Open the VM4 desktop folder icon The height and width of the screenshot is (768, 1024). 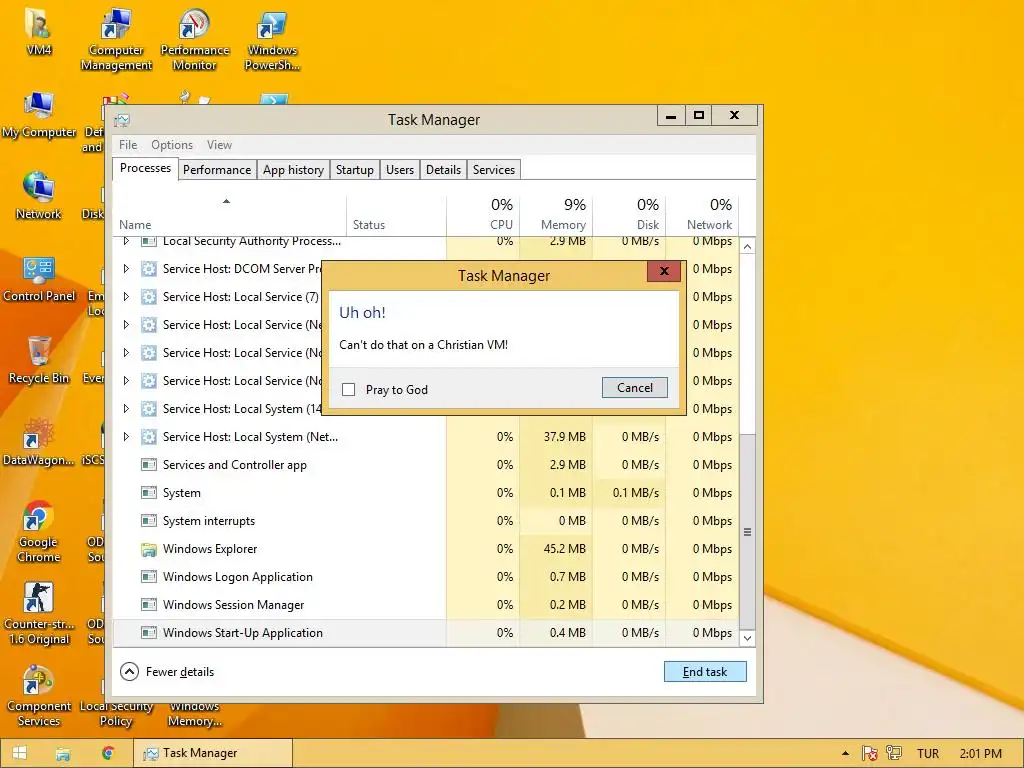click(39, 31)
